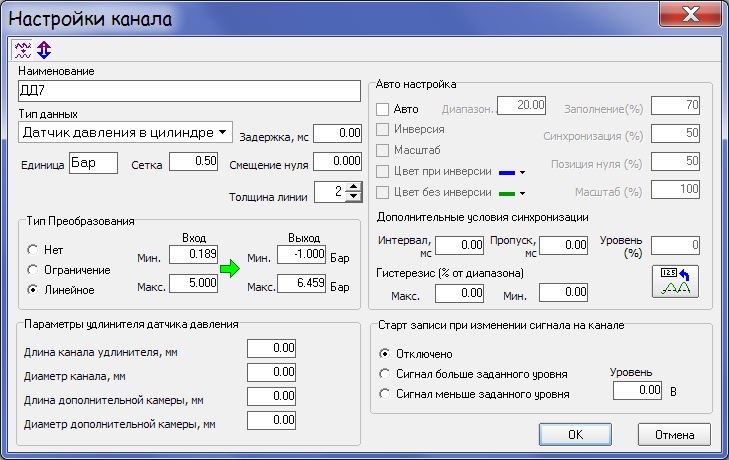Cancel with the Отмена button
This screenshot has height=460, width=729.
click(x=674, y=434)
